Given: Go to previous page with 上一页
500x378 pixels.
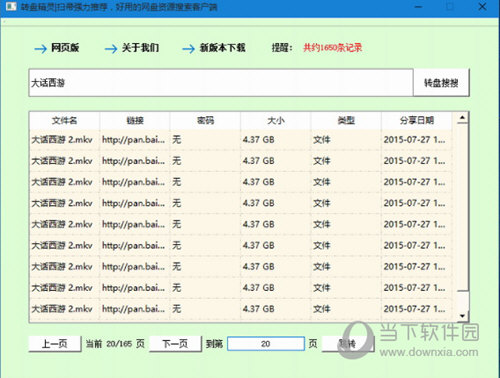Looking at the screenshot, I should 55,344.
